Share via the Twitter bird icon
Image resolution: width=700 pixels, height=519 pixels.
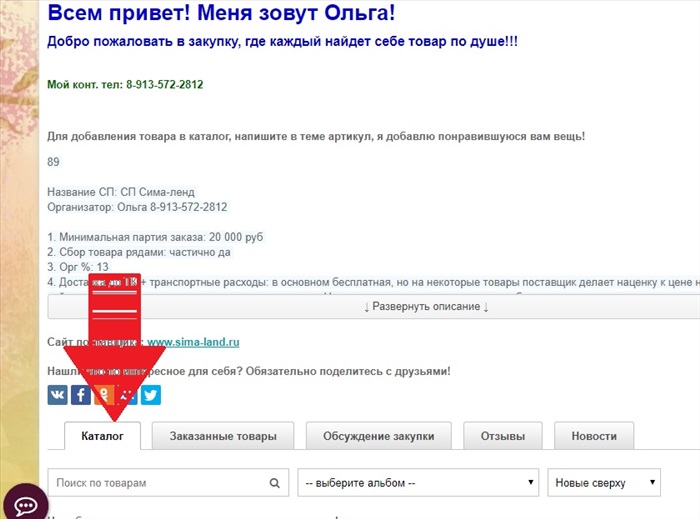coord(151,395)
